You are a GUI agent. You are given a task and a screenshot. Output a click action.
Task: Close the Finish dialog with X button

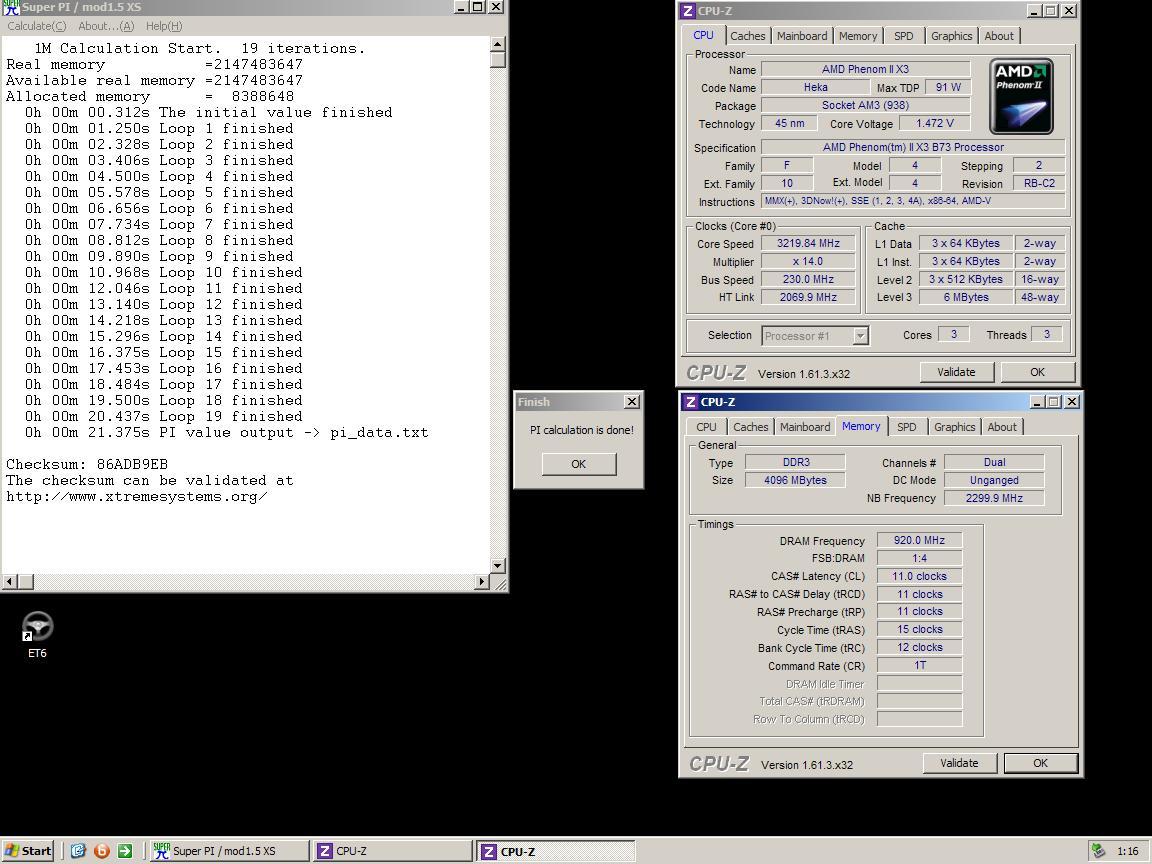pyautogui.click(x=632, y=402)
